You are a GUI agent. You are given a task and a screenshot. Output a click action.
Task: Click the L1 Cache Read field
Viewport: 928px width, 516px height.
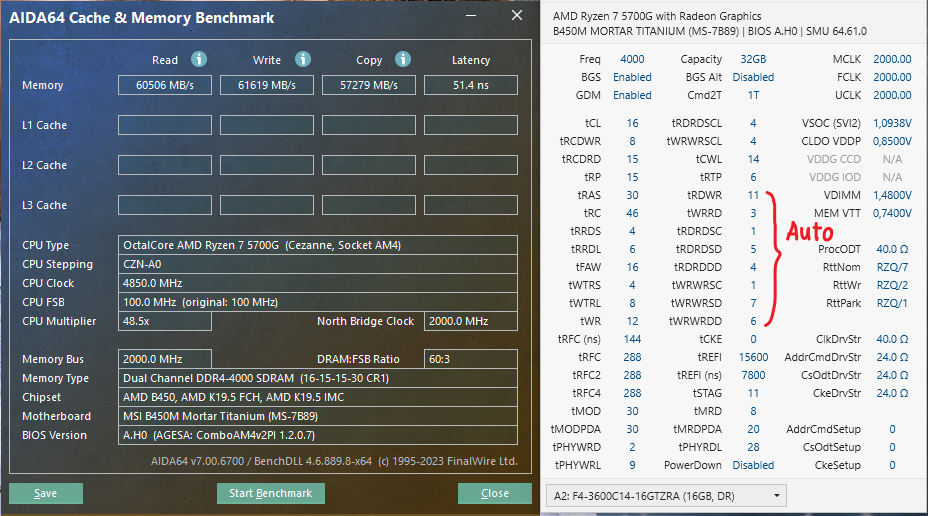pyautogui.click(x=165, y=125)
